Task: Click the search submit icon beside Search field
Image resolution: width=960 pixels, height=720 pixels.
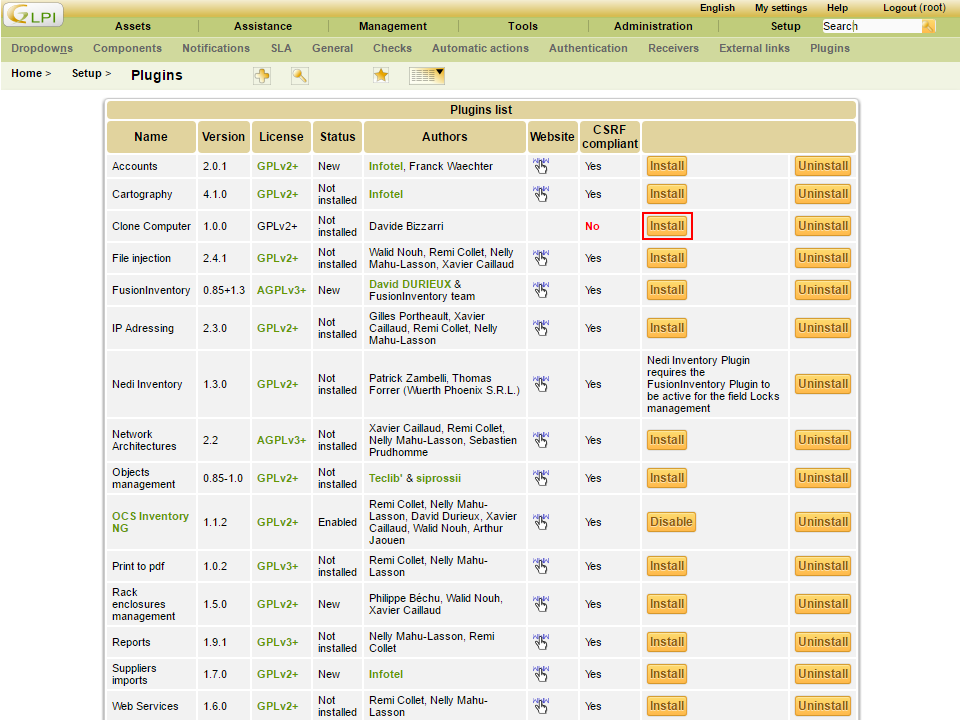Action: (x=929, y=26)
